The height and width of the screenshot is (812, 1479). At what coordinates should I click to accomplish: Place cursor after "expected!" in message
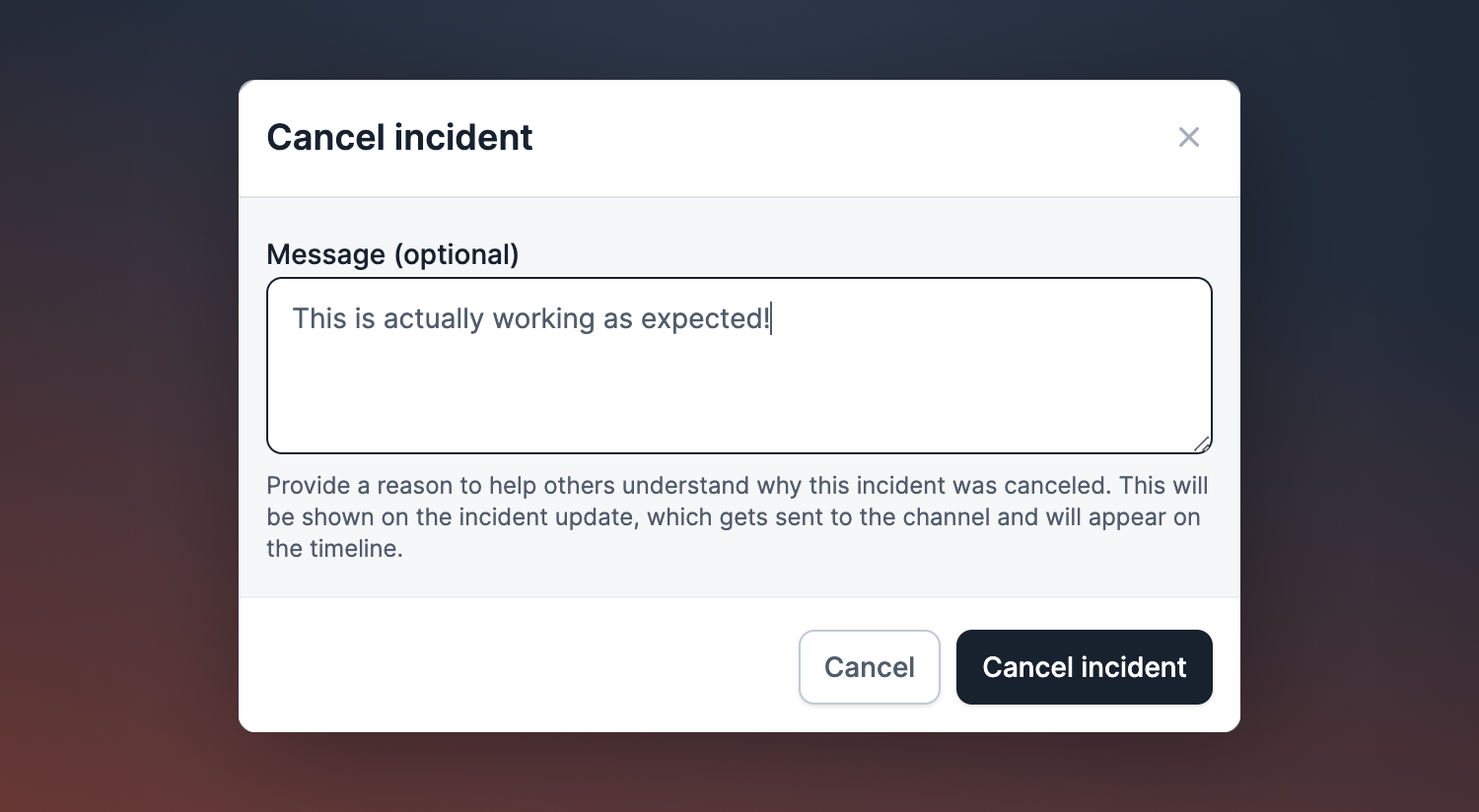click(772, 318)
